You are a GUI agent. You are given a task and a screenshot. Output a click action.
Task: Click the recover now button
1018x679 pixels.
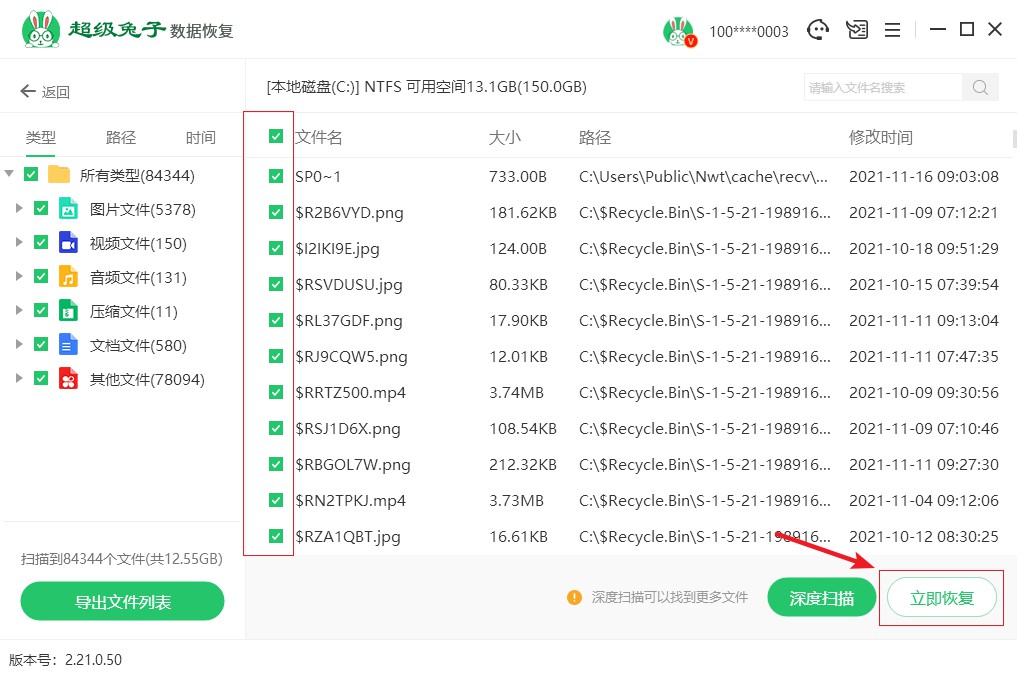[x=941, y=598]
